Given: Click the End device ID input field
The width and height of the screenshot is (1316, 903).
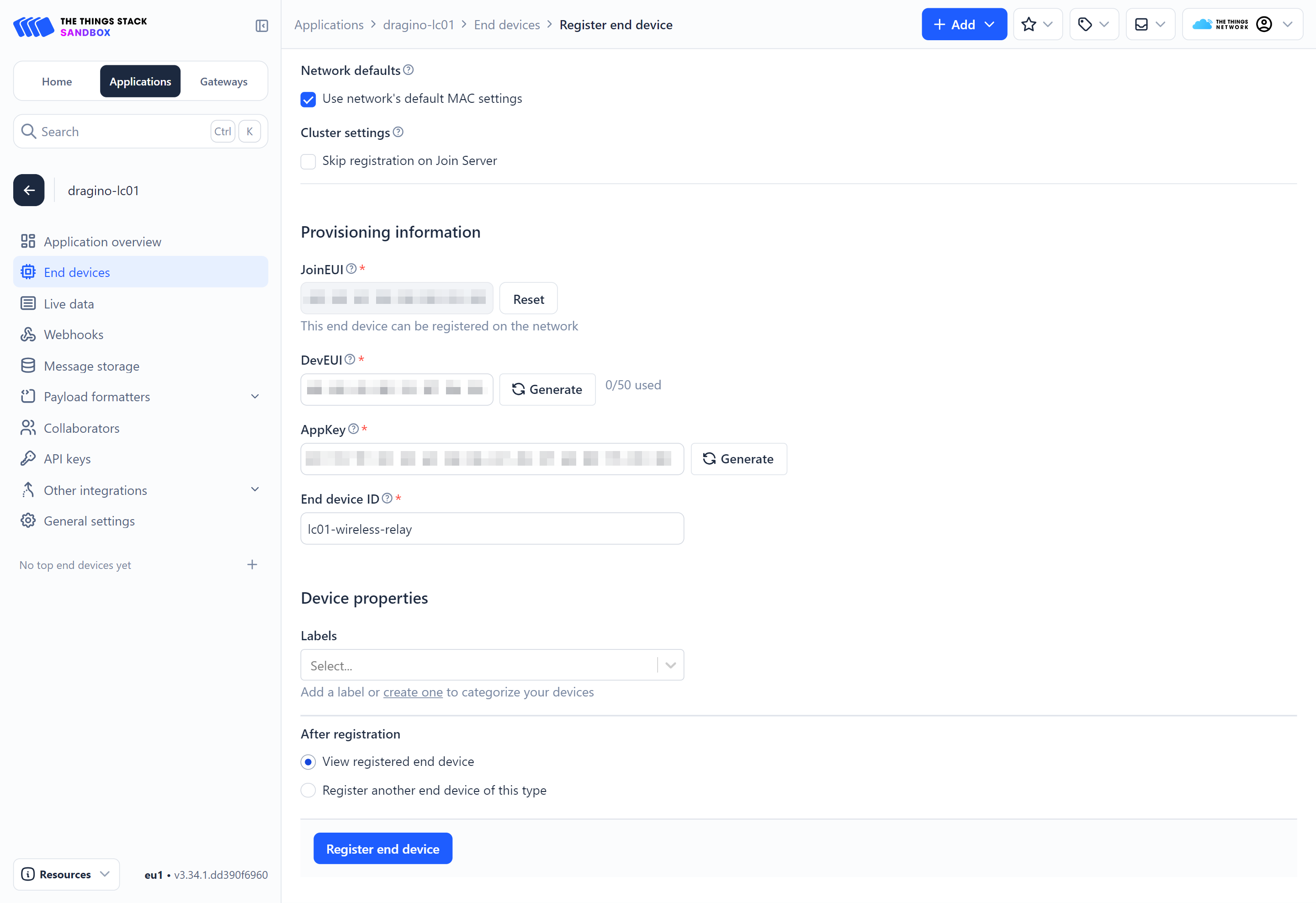Looking at the screenshot, I should point(492,529).
